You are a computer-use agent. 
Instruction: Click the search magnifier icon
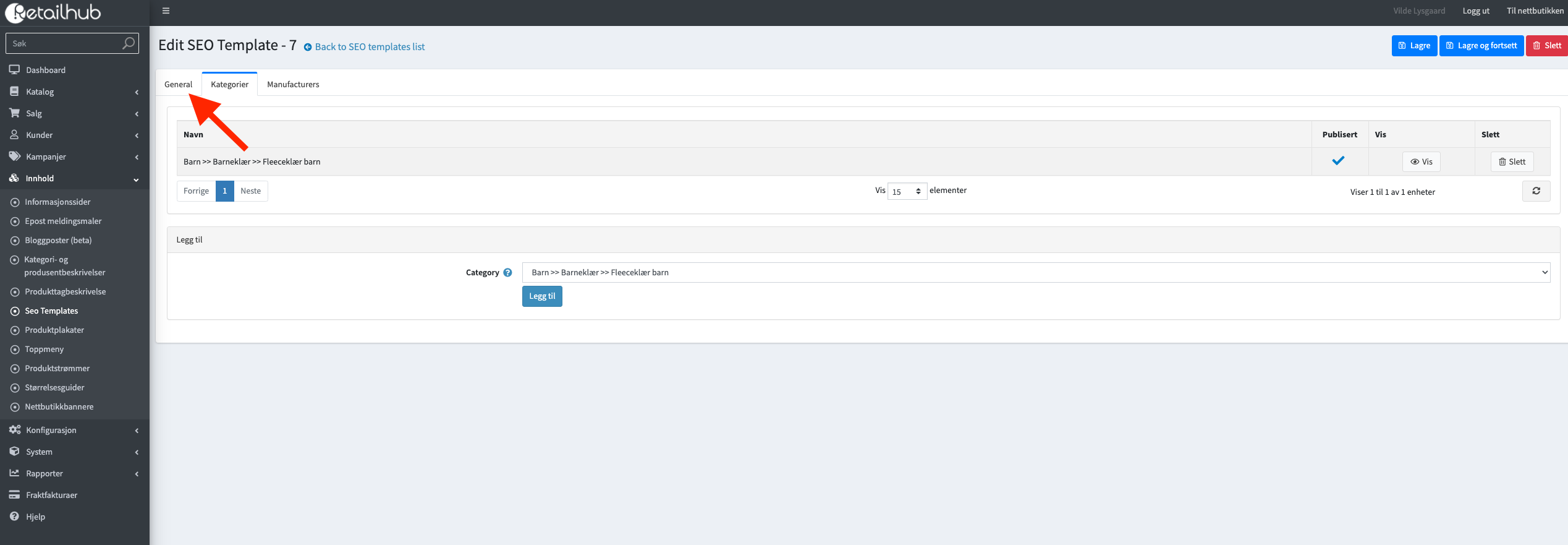point(128,43)
